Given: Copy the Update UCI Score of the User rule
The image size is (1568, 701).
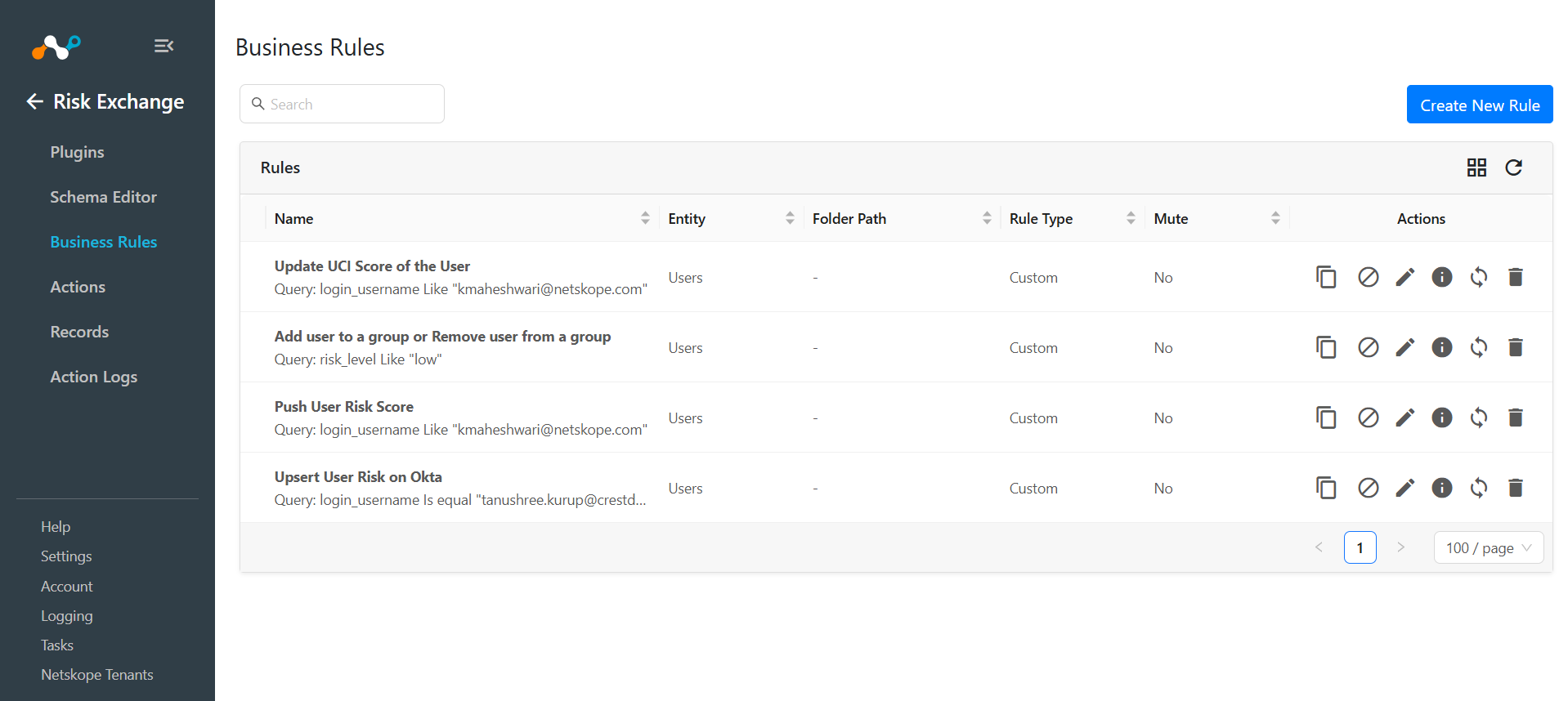Looking at the screenshot, I should coord(1326,277).
